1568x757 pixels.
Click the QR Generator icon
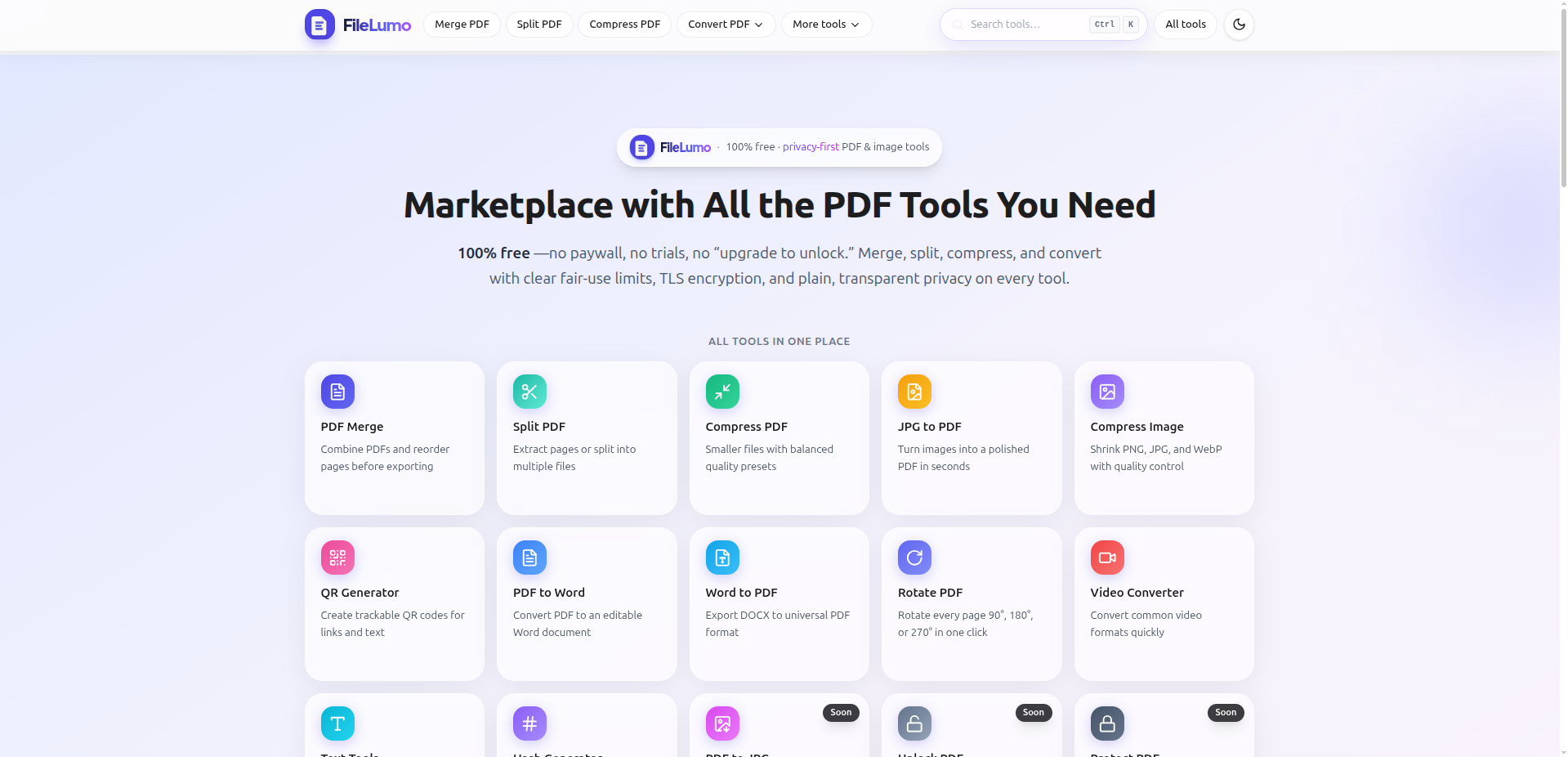[x=337, y=558]
